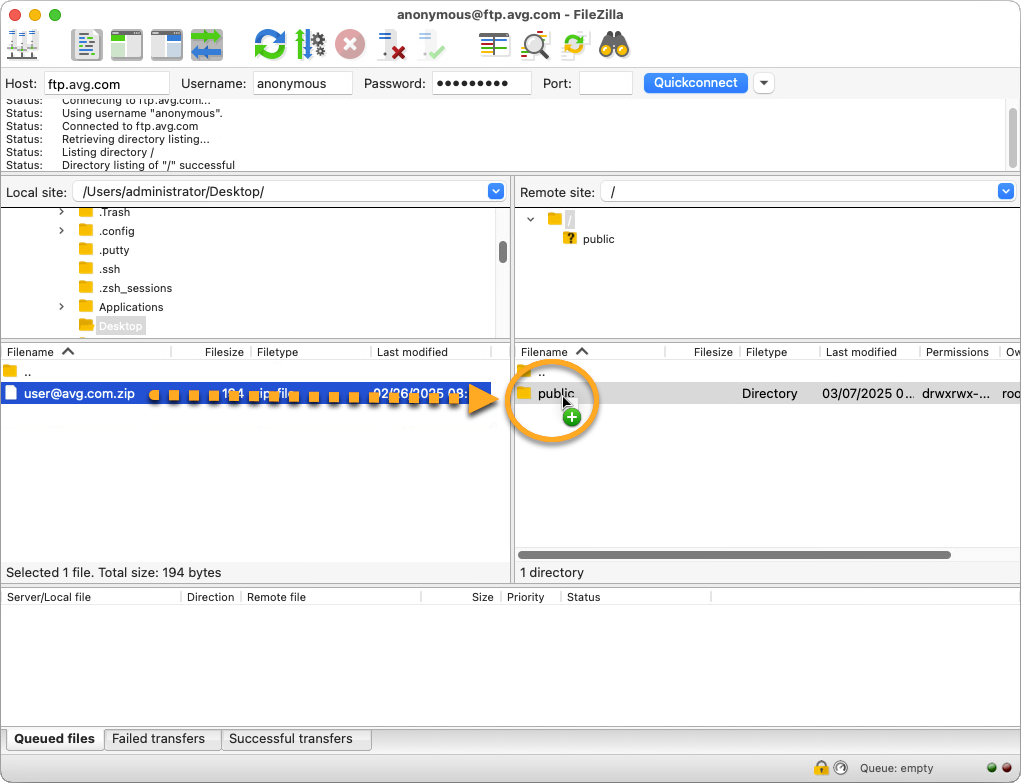This screenshot has width=1021, height=783.
Task: Toggle message log display icon
Action: [87, 45]
